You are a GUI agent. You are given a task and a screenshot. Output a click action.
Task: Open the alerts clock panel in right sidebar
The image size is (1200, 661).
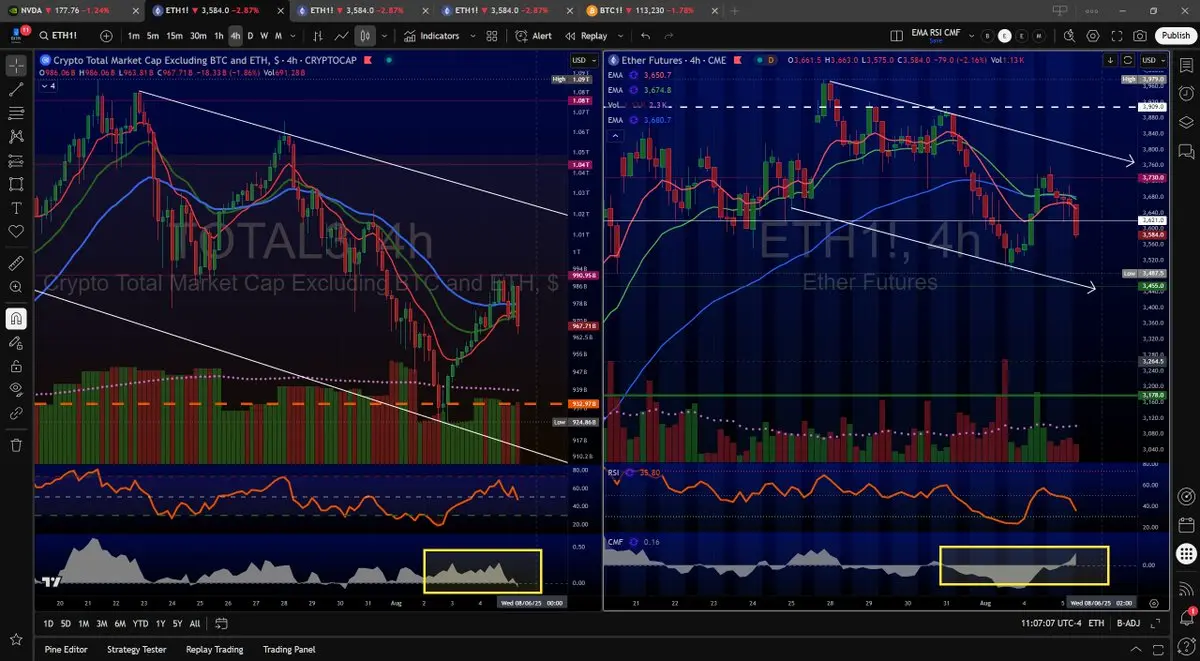pyautogui.click(x=1186, y=93)
